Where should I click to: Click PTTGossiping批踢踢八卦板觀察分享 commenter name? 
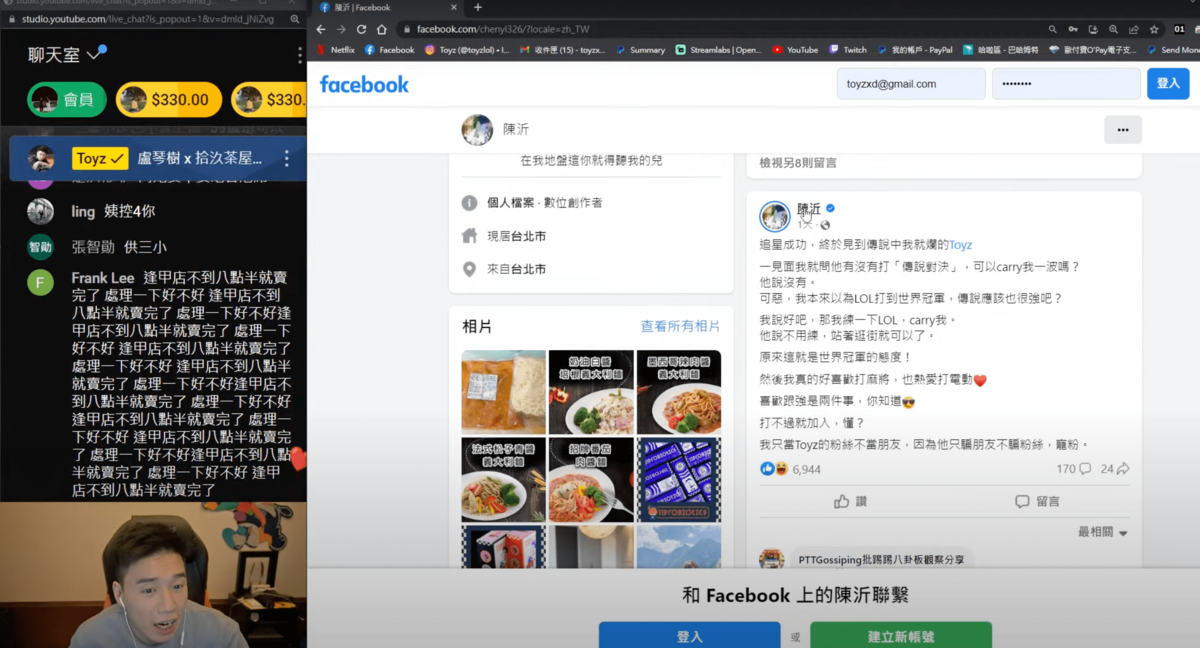[x=882, y=560]
